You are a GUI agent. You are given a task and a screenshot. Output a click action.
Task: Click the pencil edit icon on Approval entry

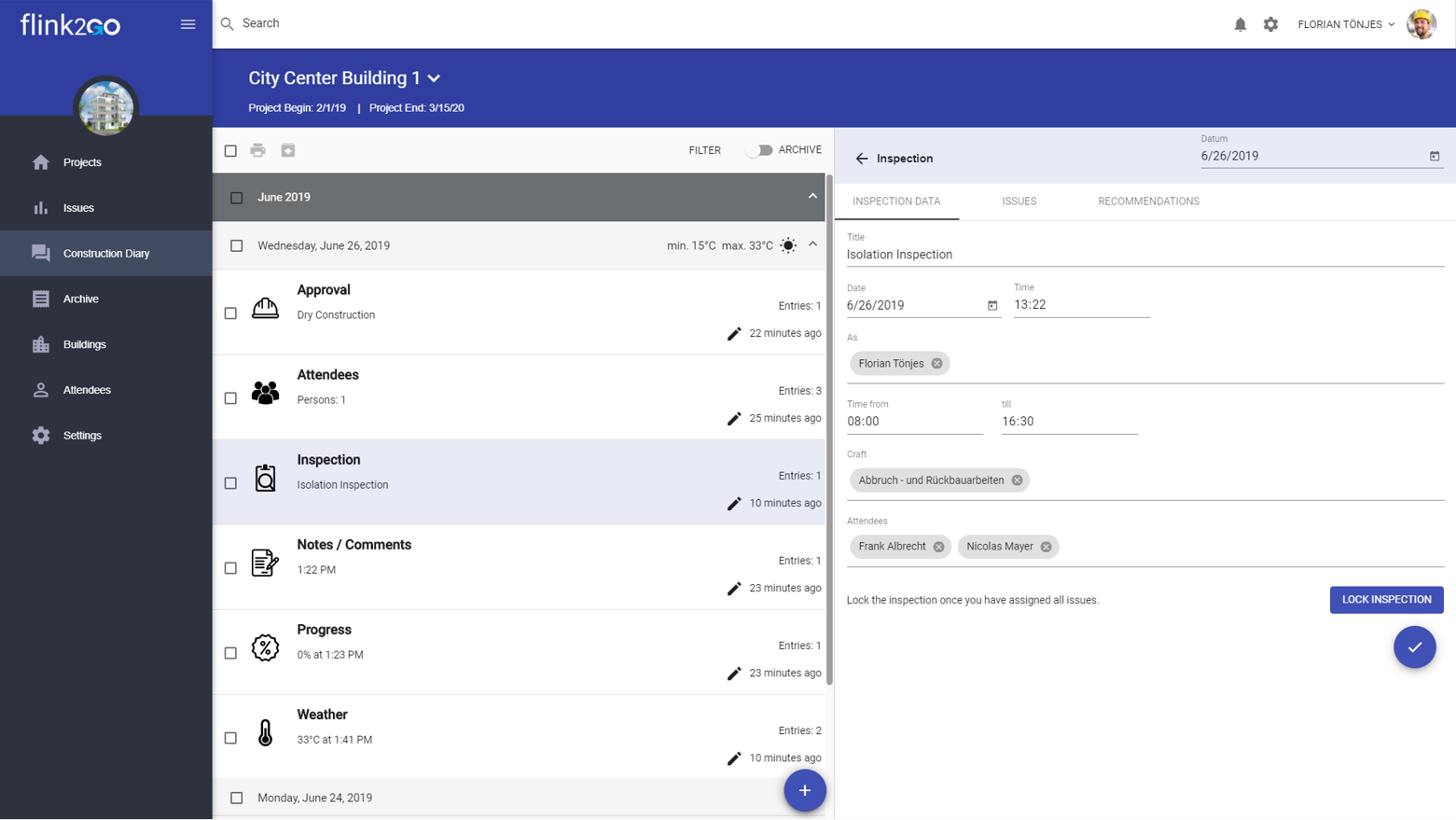click(x=734, y=334)
